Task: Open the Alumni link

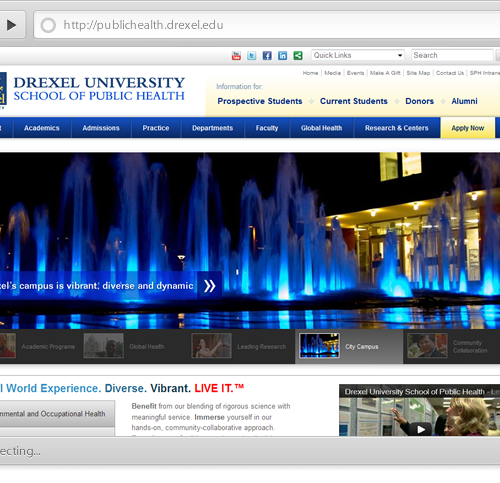Action: point(464,101)
